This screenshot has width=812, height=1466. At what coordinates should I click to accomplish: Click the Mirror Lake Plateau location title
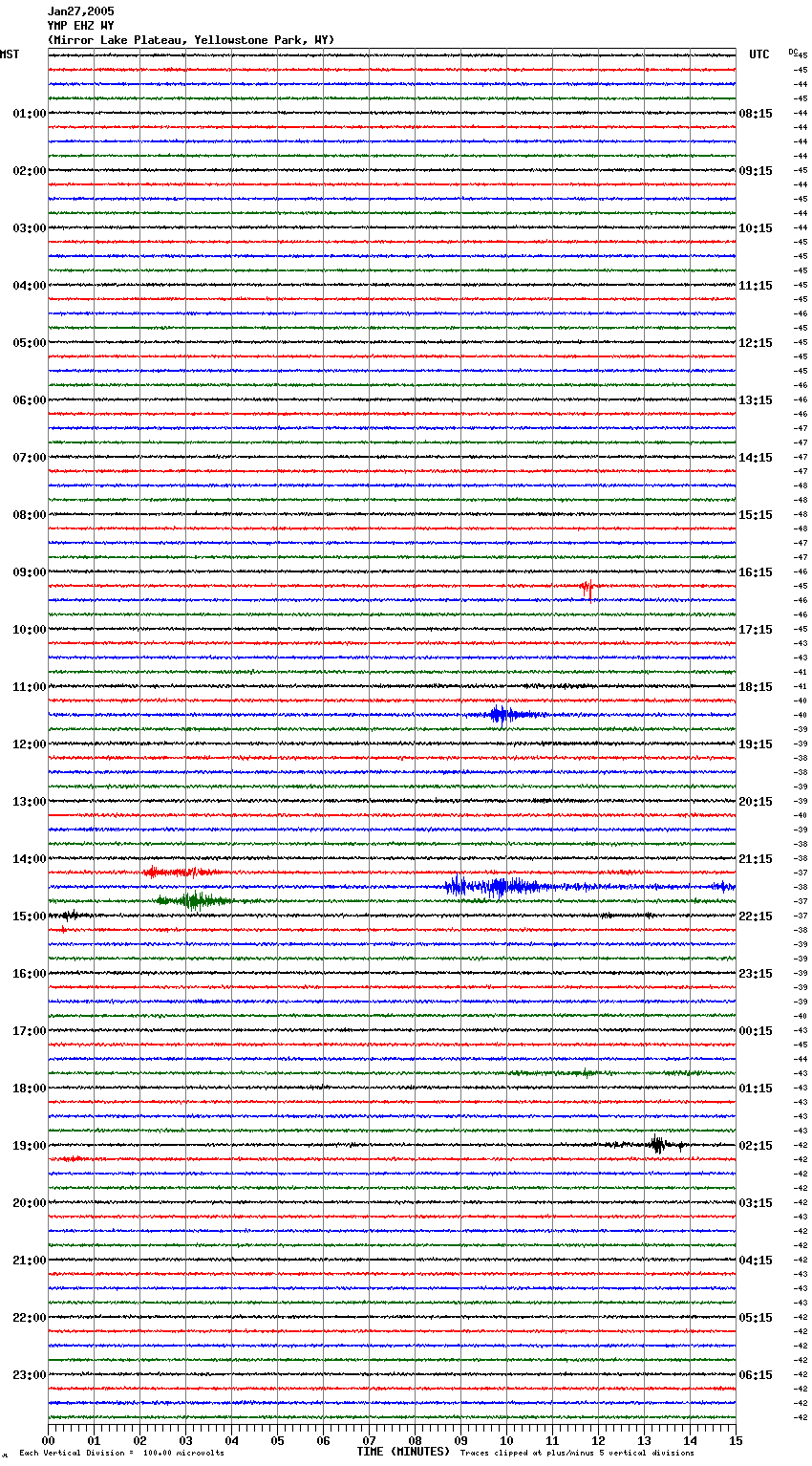pyautogui.click(x=191, y=40)
